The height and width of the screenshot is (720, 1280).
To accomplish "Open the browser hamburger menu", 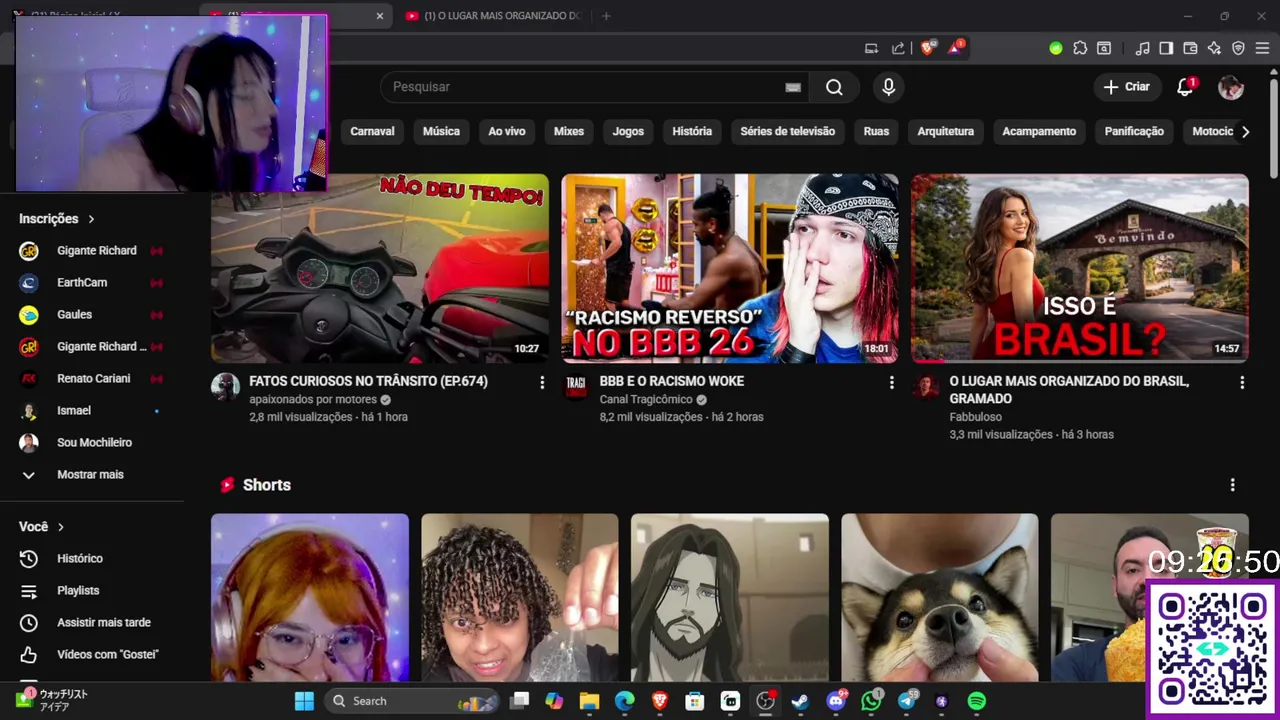I will click(x=1262, y=48).
